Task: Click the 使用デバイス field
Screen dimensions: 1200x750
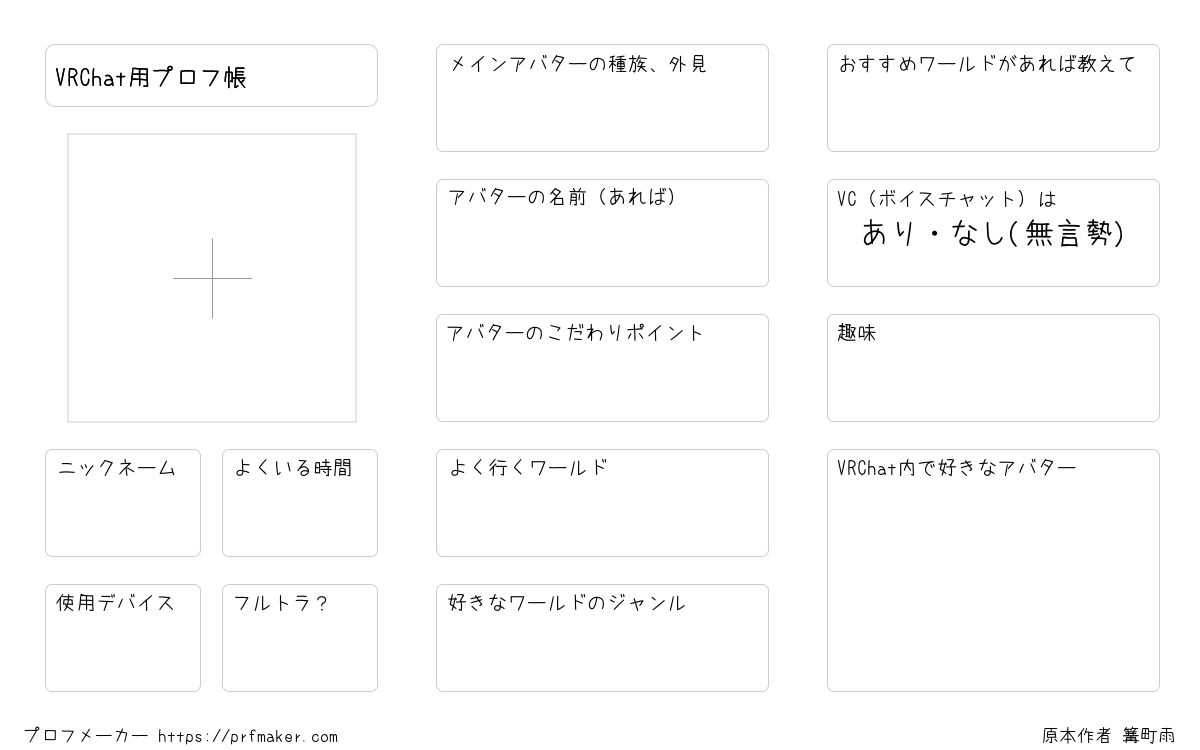Action: 123,638
